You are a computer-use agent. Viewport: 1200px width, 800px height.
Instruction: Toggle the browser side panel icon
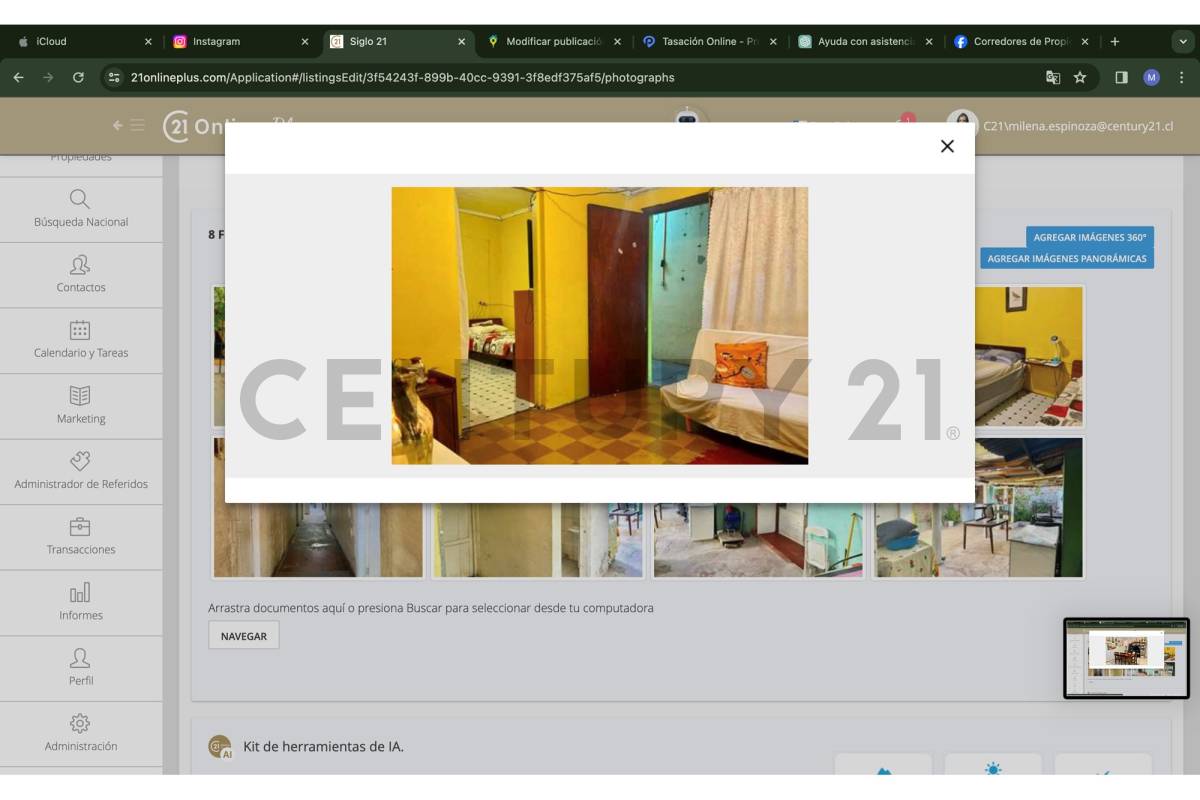tap(1121, 77)
